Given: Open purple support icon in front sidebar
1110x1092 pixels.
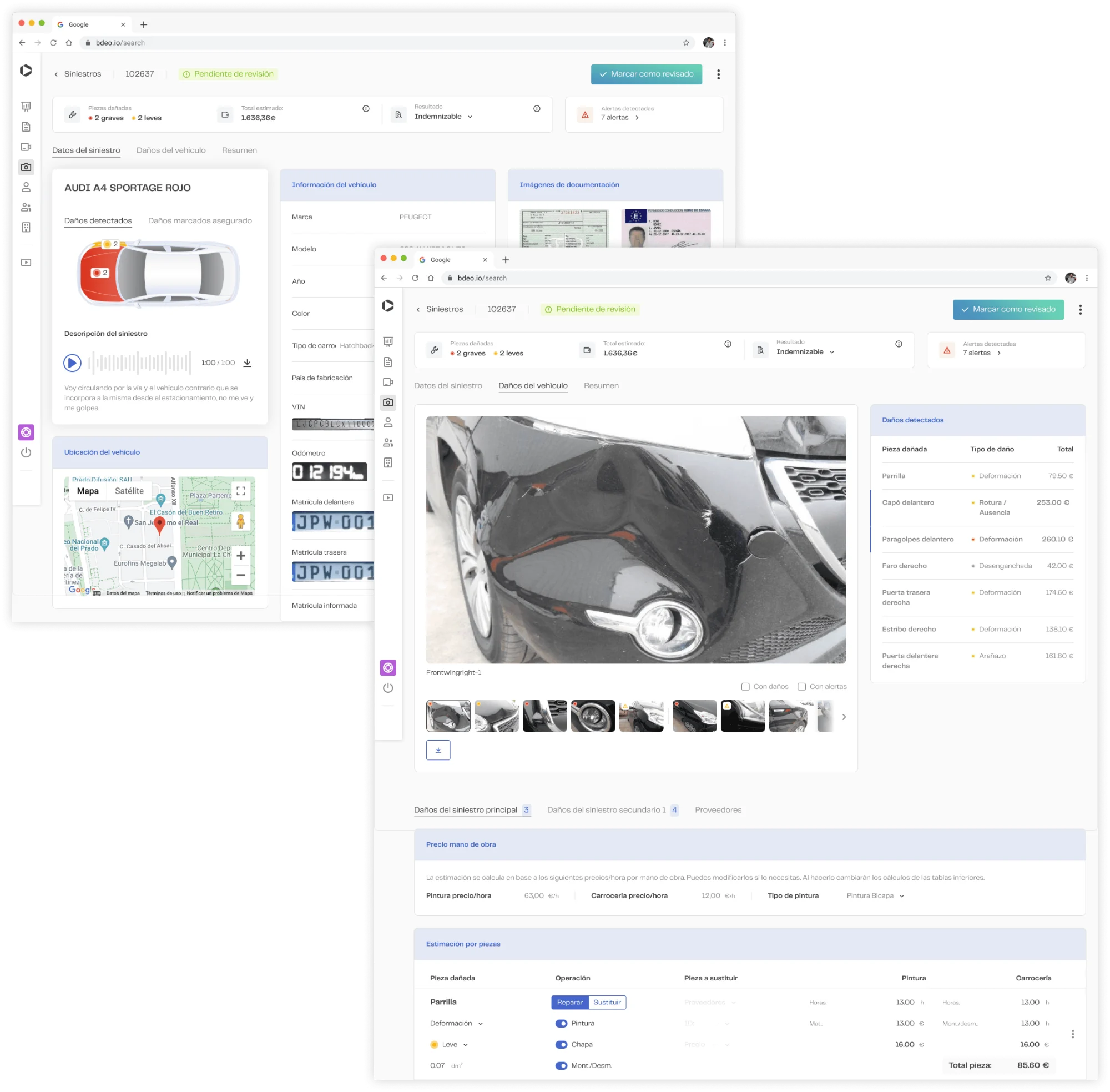Looking at the screenshot, I should pyautogui.click(x=388, y=668).
